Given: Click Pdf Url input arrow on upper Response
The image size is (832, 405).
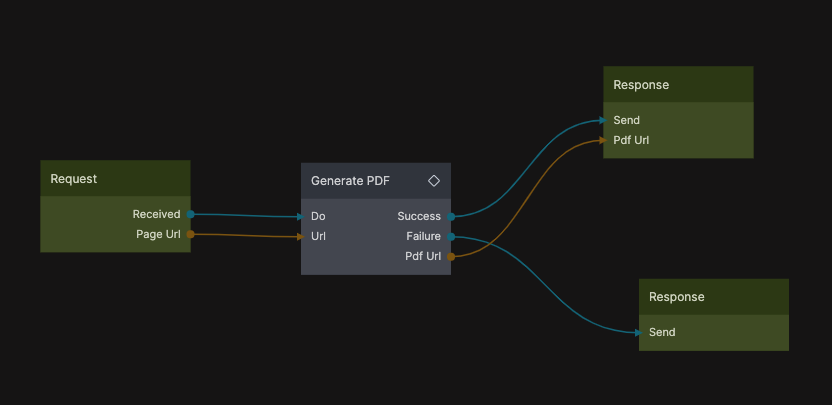Looking at the screenshot, I should click(602, 140).
